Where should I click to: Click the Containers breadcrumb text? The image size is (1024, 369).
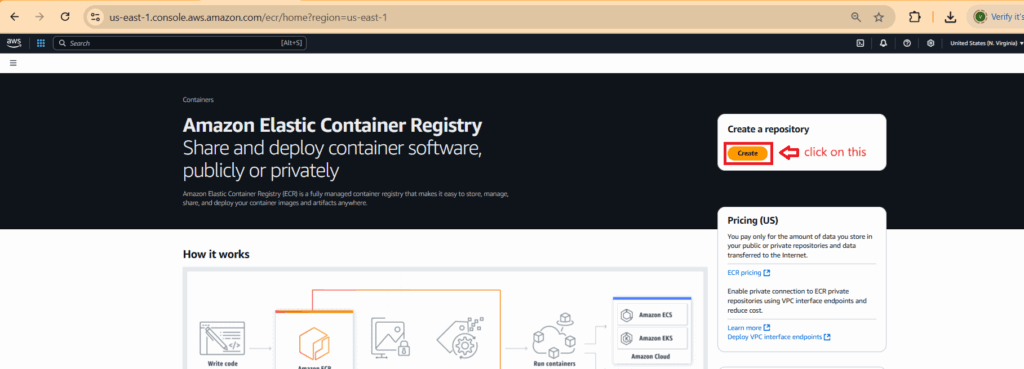click(198, 100)
